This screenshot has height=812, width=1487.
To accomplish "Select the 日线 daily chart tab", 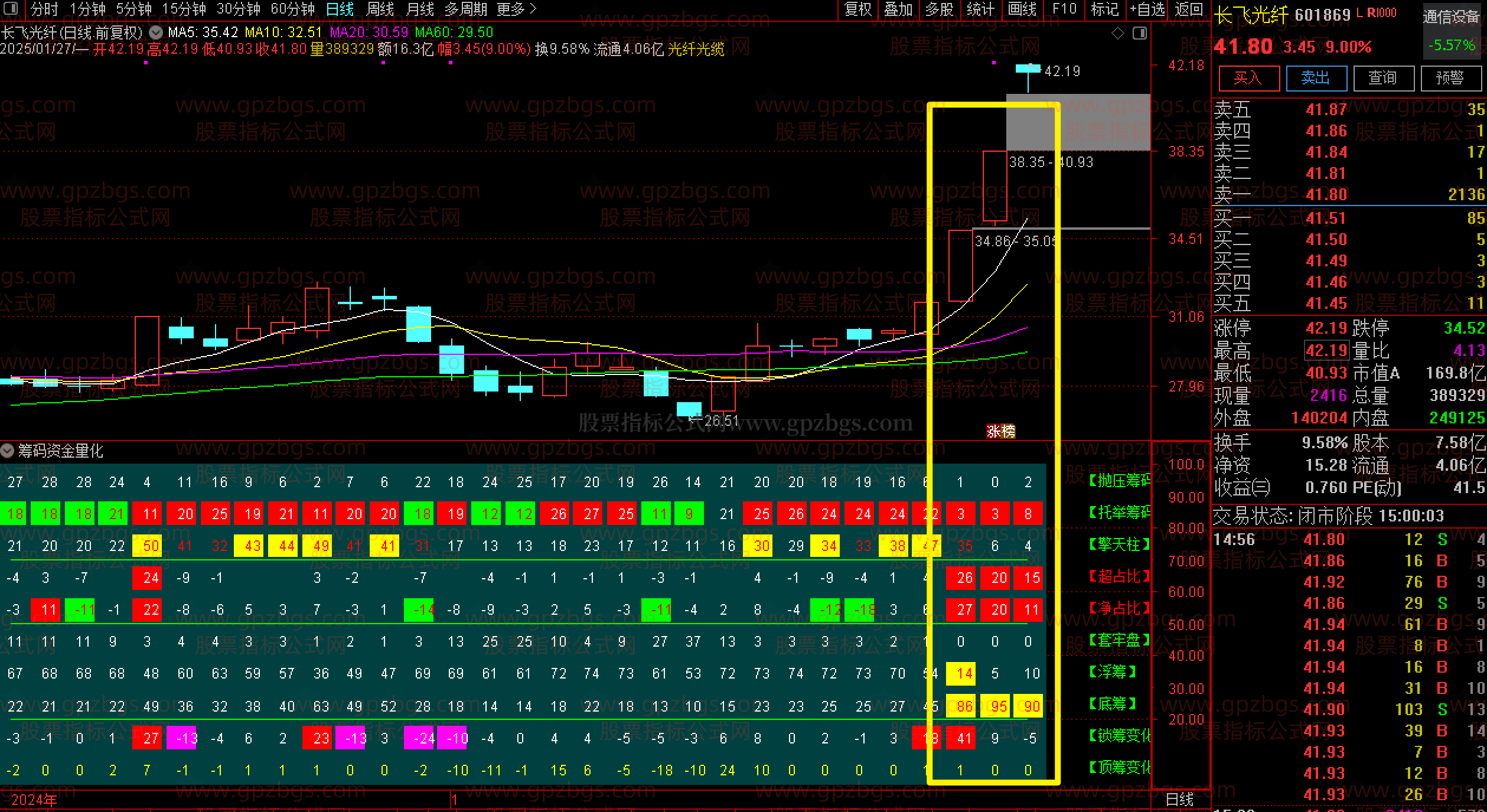I will pos(340,9).
